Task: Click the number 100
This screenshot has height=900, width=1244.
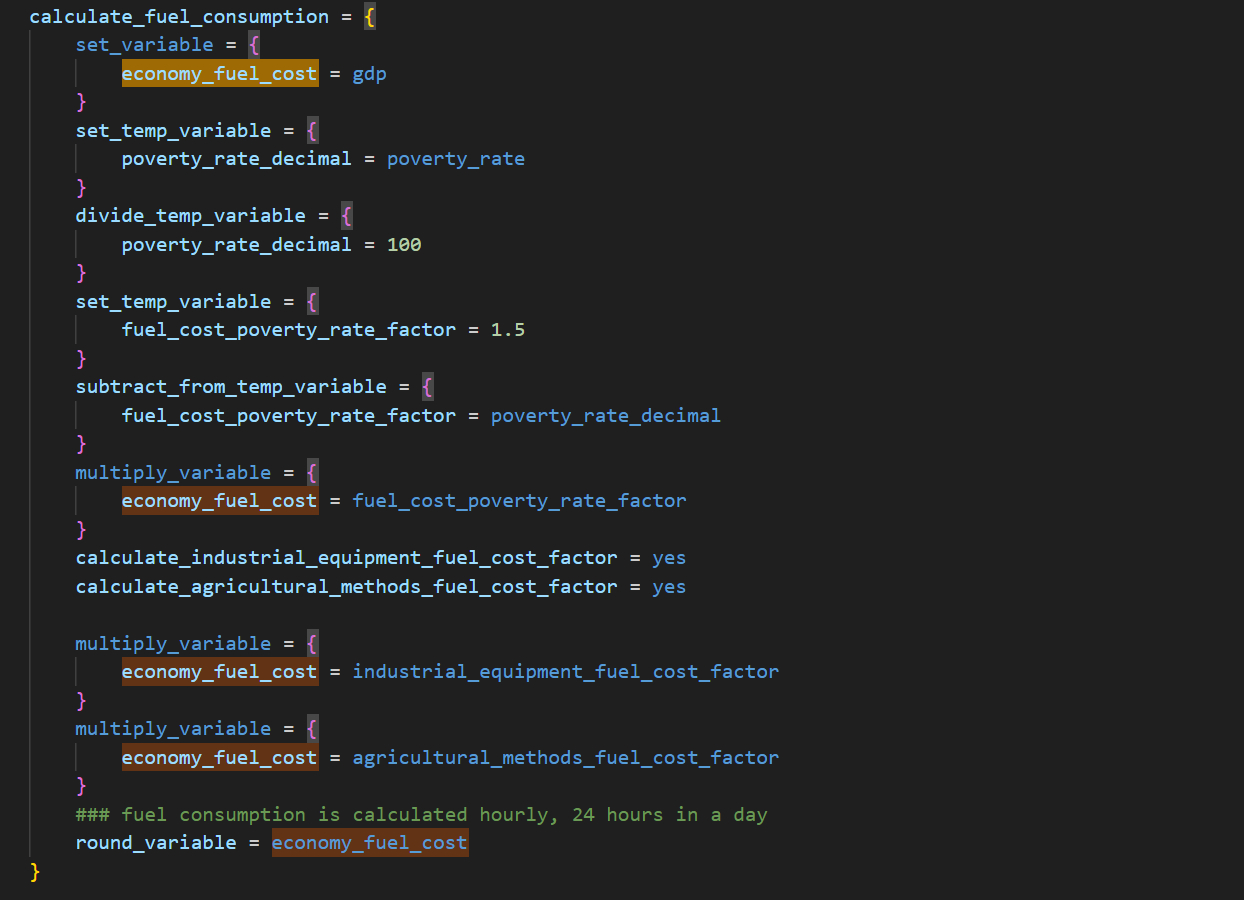Action: click(405, 245)
